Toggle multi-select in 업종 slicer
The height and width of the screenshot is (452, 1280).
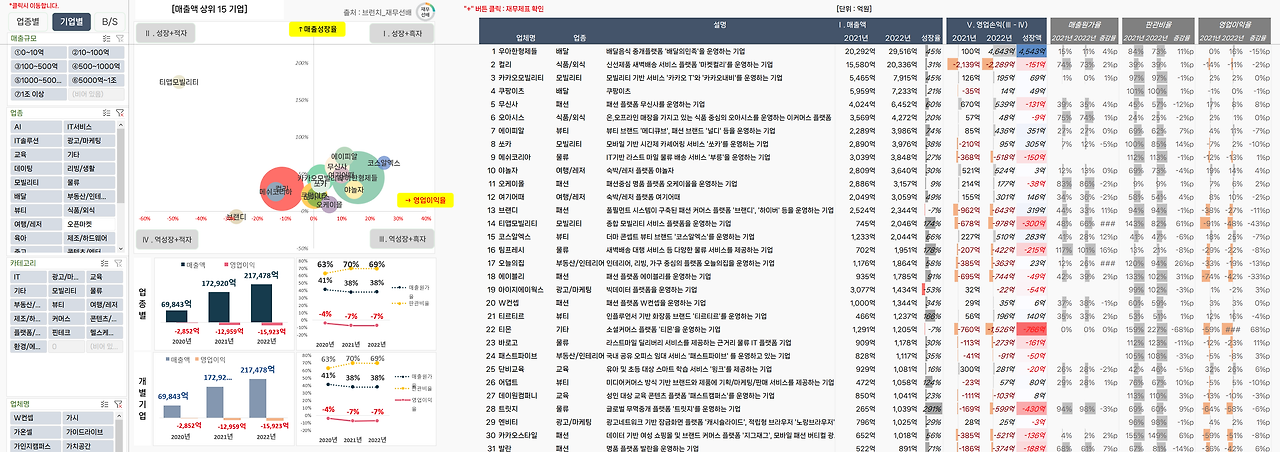105,113
